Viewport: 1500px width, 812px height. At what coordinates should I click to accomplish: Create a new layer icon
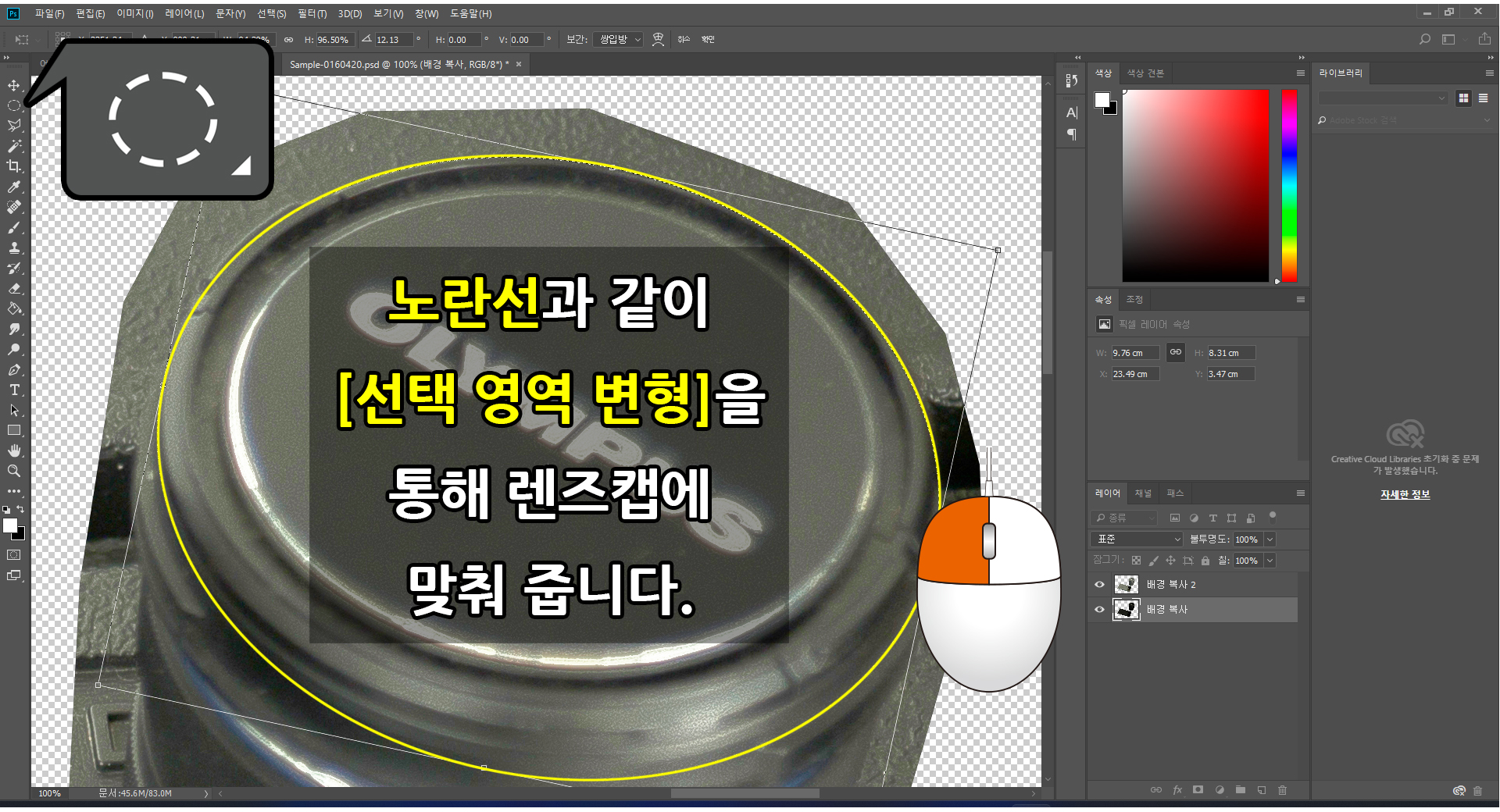[x=1262, y=790]
